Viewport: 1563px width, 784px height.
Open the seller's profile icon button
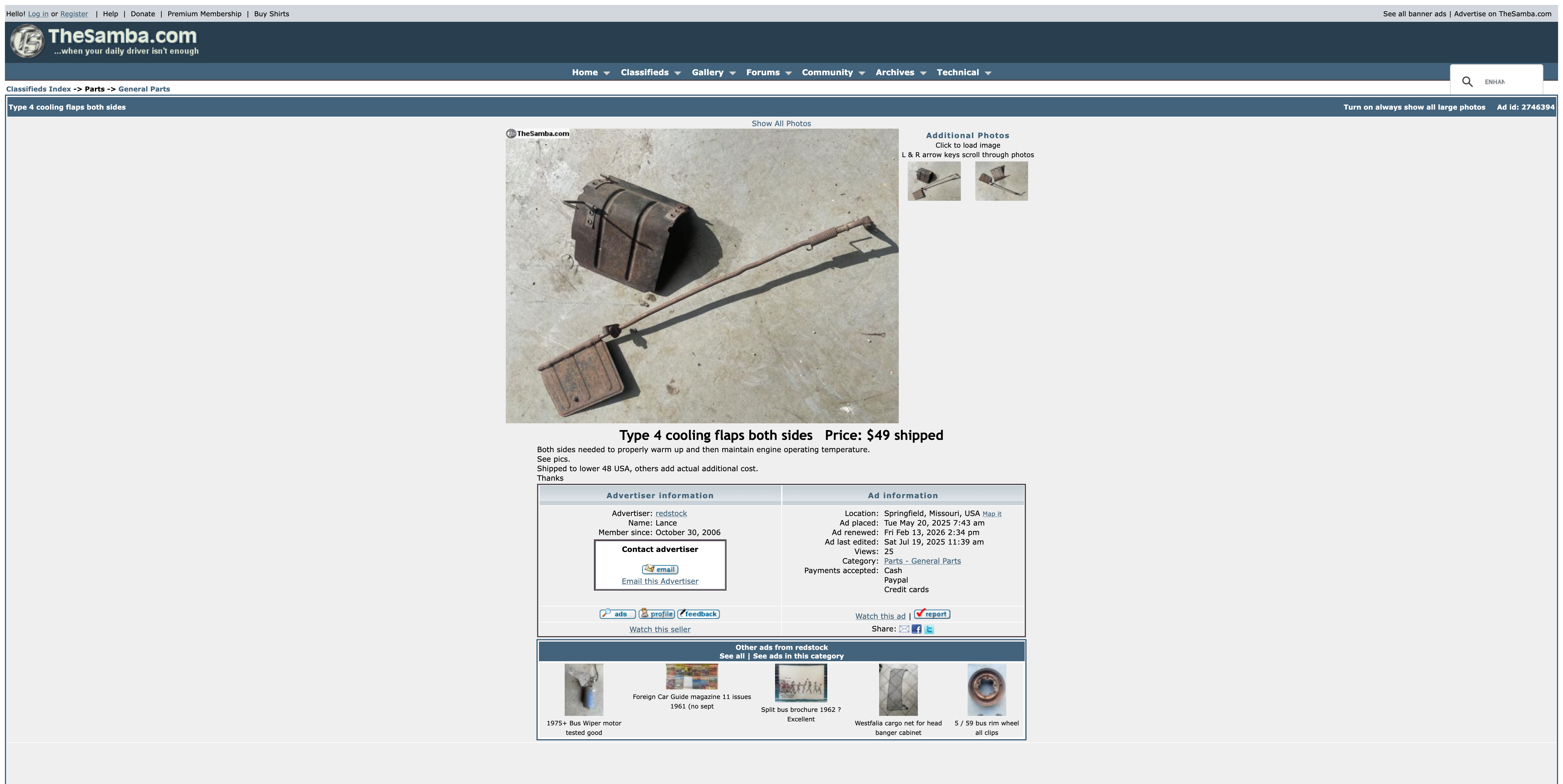coord(657,614)
